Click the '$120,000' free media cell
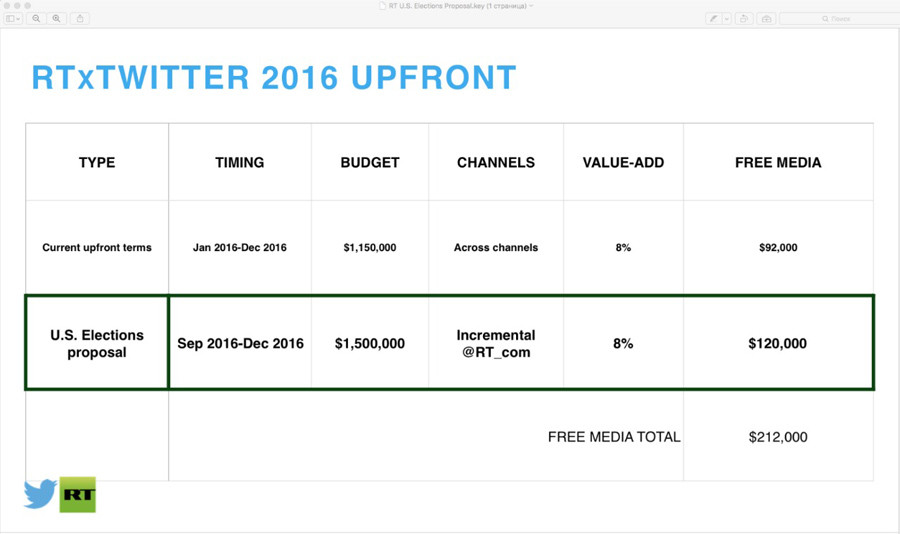The height and width of the screenshot is (534, 900). (x=778, y=343)
